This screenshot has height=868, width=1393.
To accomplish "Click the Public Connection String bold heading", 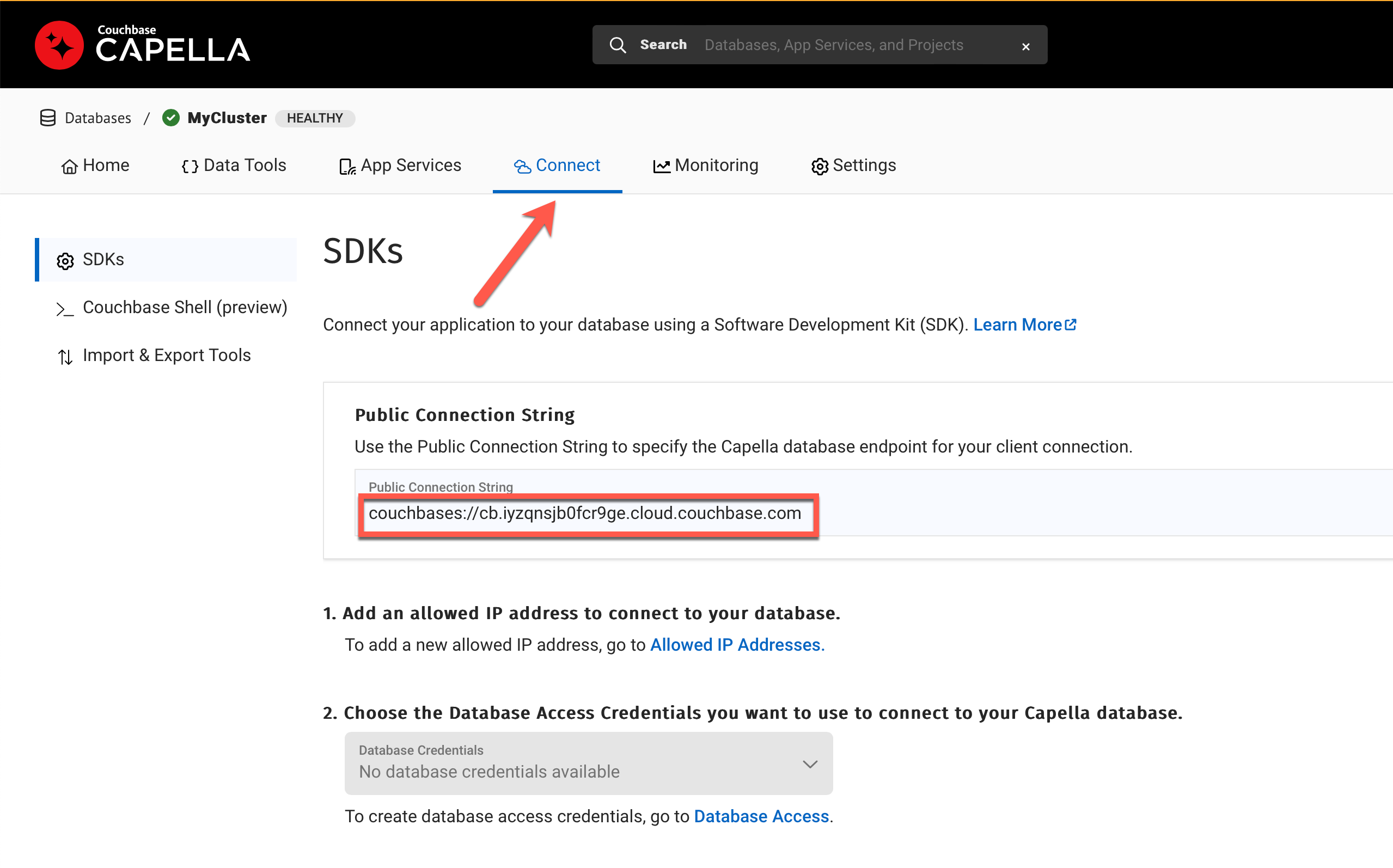I will pyautogui.click(x=465, y=415).
